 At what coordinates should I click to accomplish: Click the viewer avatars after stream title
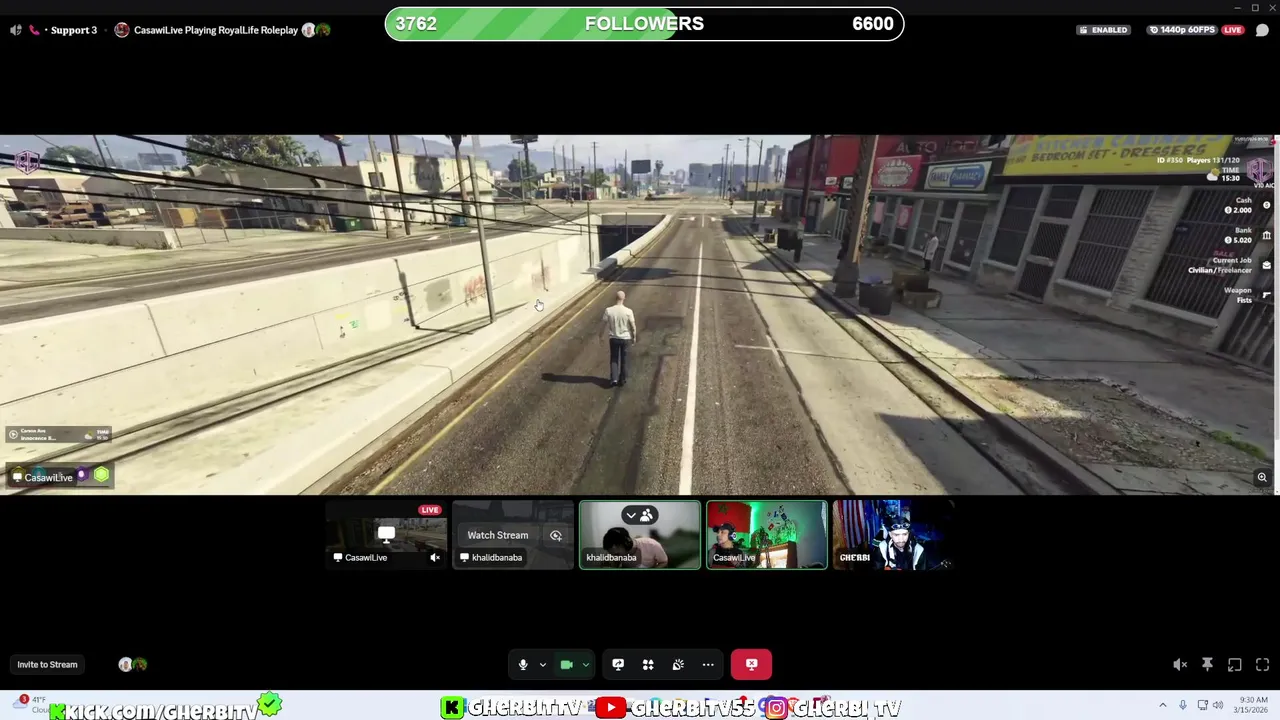(316, 30)
